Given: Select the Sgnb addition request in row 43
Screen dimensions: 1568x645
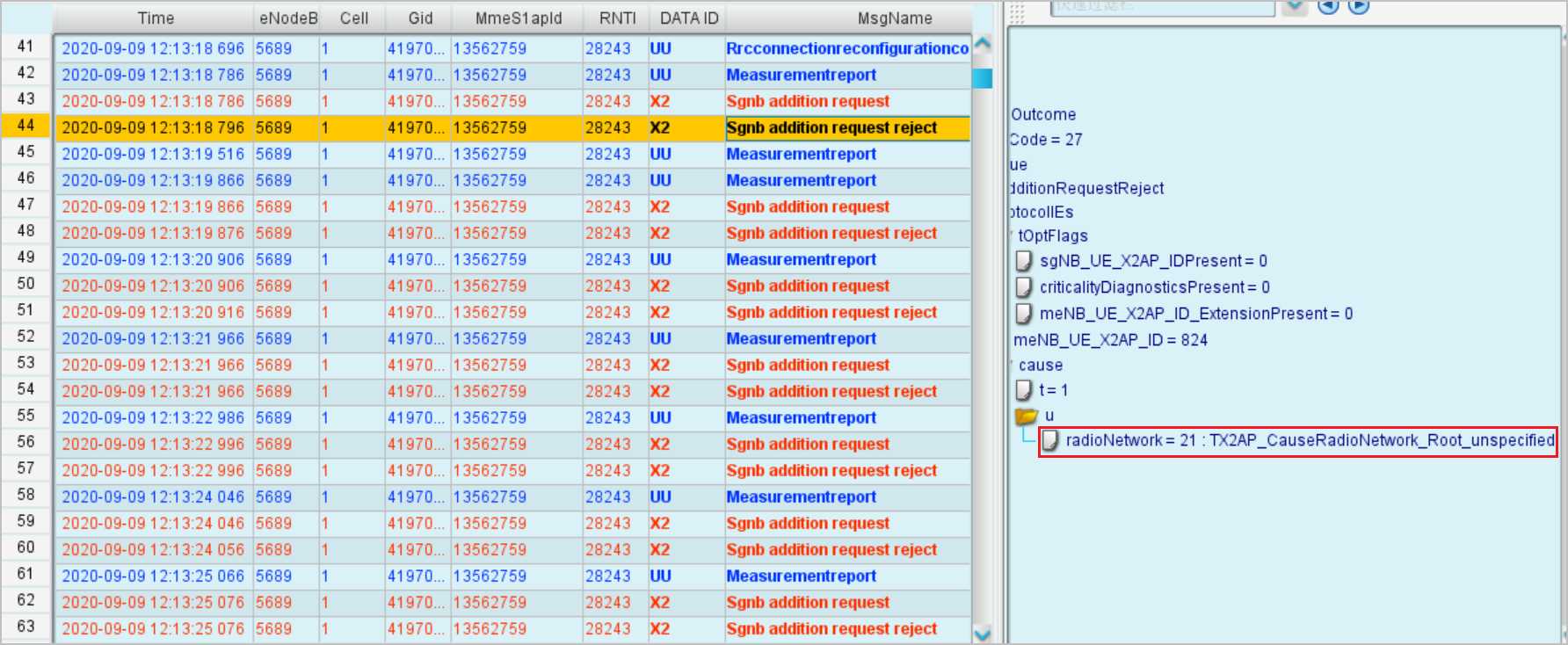Looking at the screenshot, I should tap(807, 102).
